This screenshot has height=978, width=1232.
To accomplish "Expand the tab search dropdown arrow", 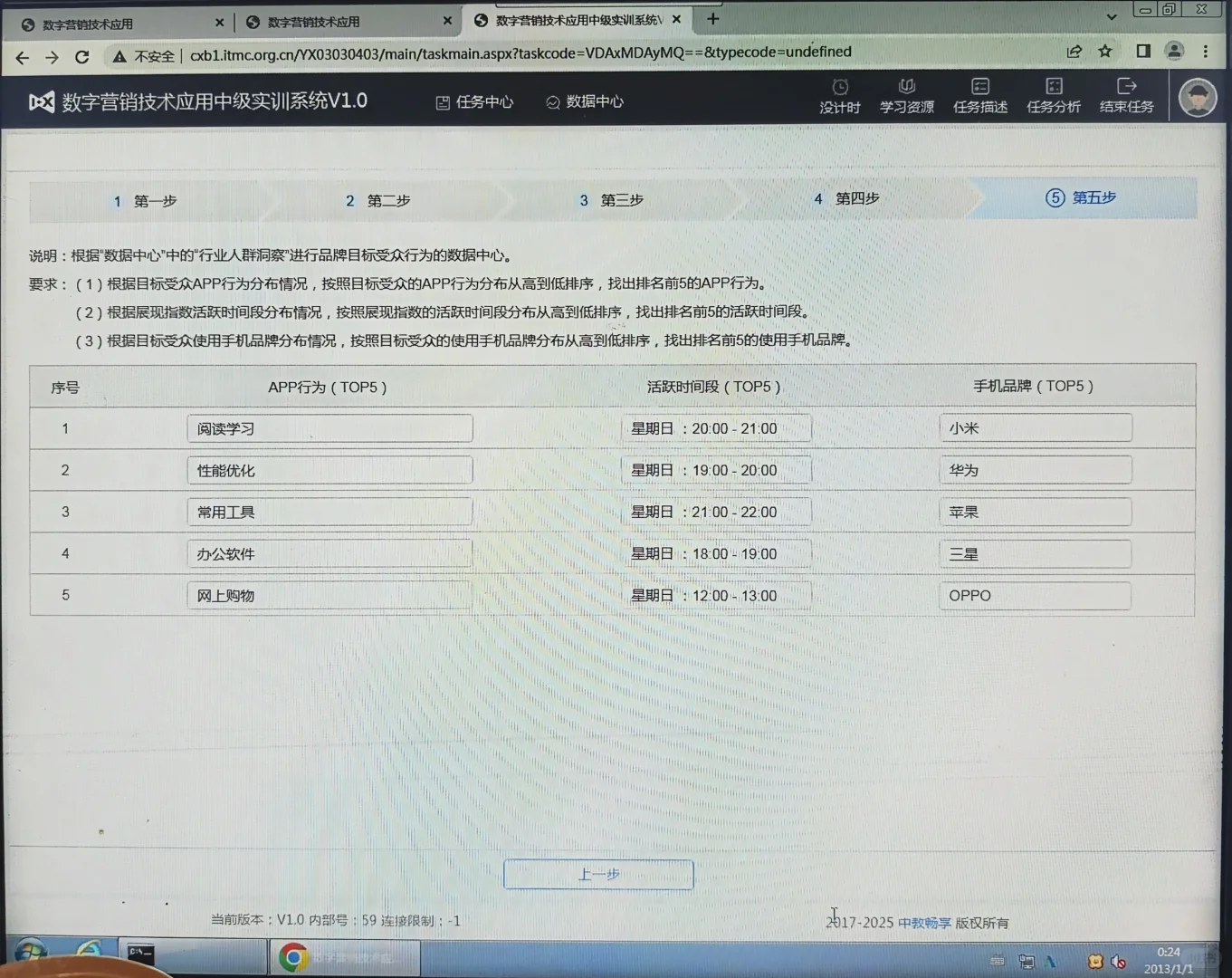I will 1112,16.
